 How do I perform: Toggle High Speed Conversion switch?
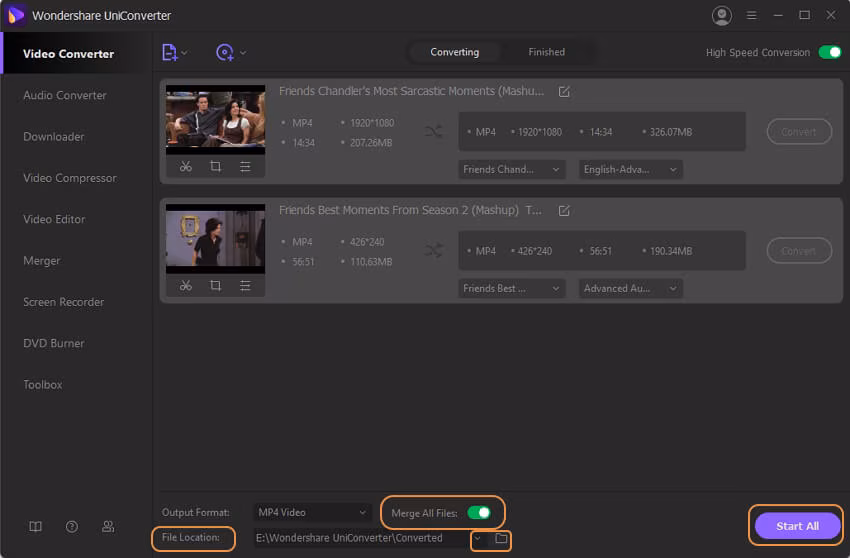click(x=829, y=52)
